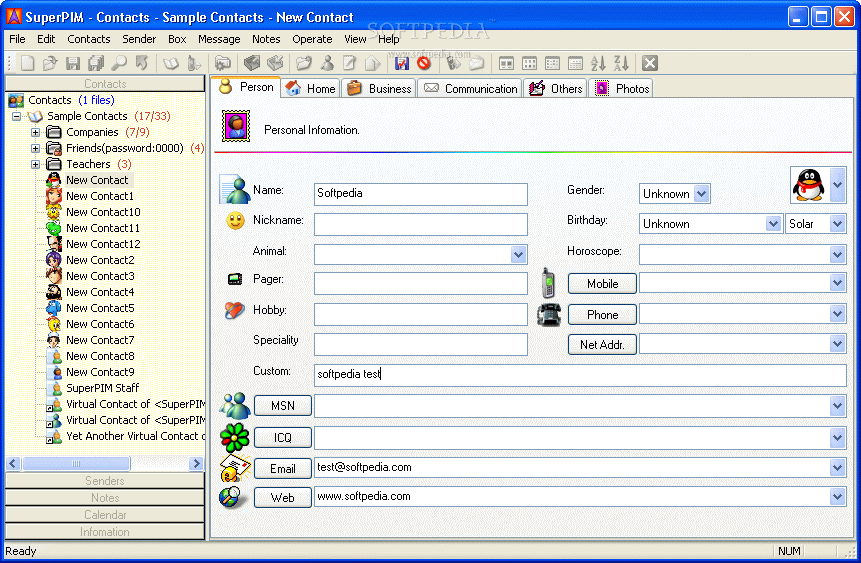The width and height of the screenshot is (861, 563).
Task: Click the black telephone icon
Action: [549, 315]
